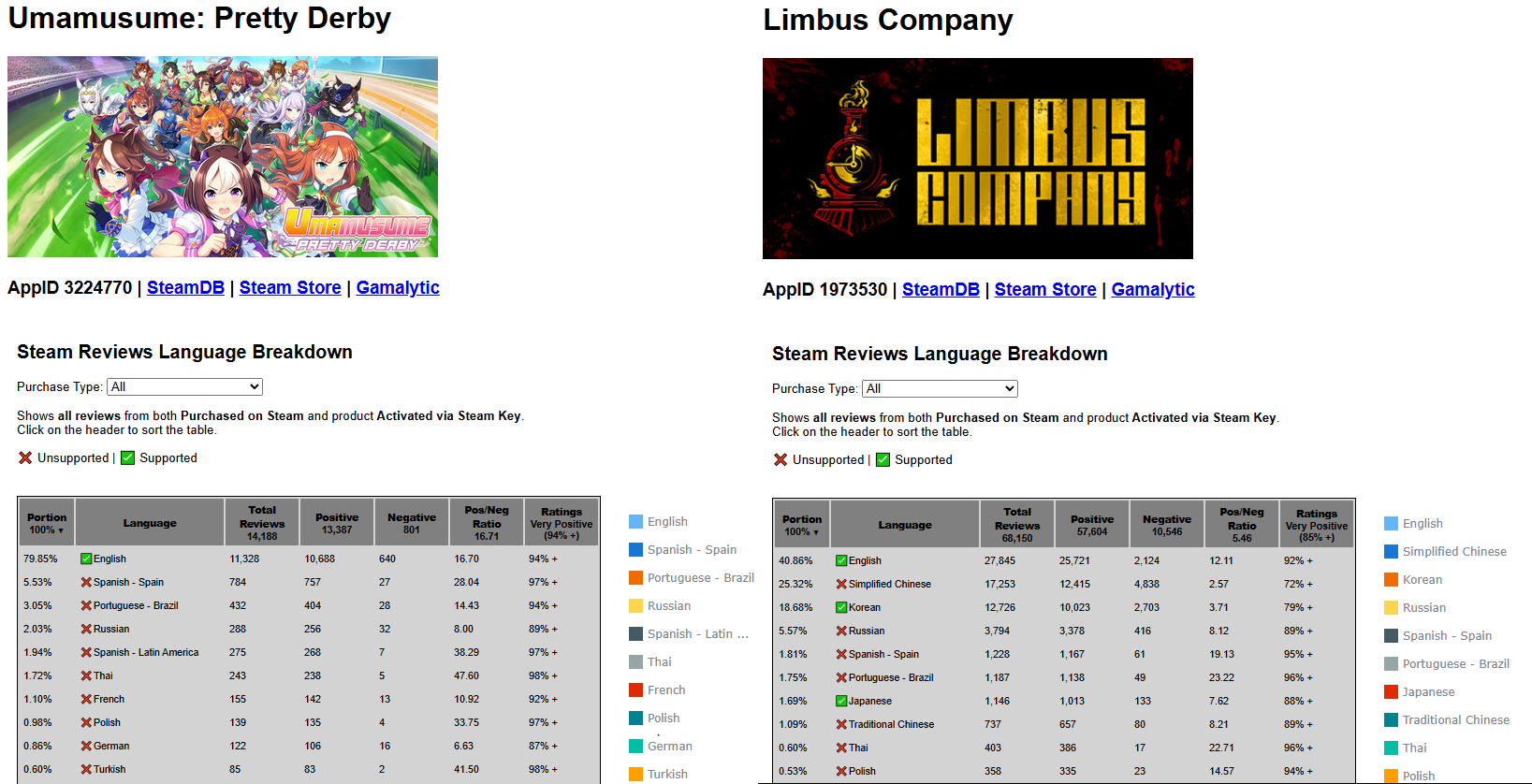This screenshot has width=1532, height=784.
Task: Click supported checkmark on Umamusume English row
Action: click(86, 559)
